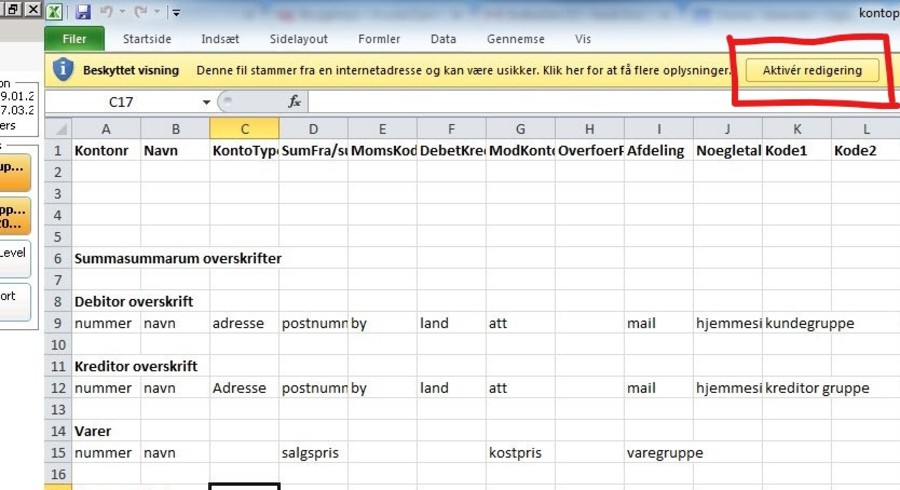Screen dimensions: 900x490
Task: Click the Aktivér redigering button
Action: click(x=812, y=71)
